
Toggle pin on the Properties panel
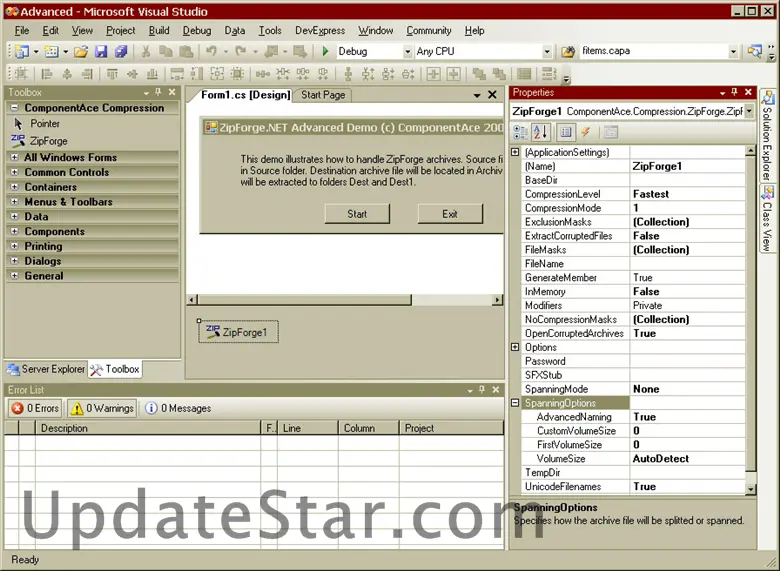[x=734, y=92]
